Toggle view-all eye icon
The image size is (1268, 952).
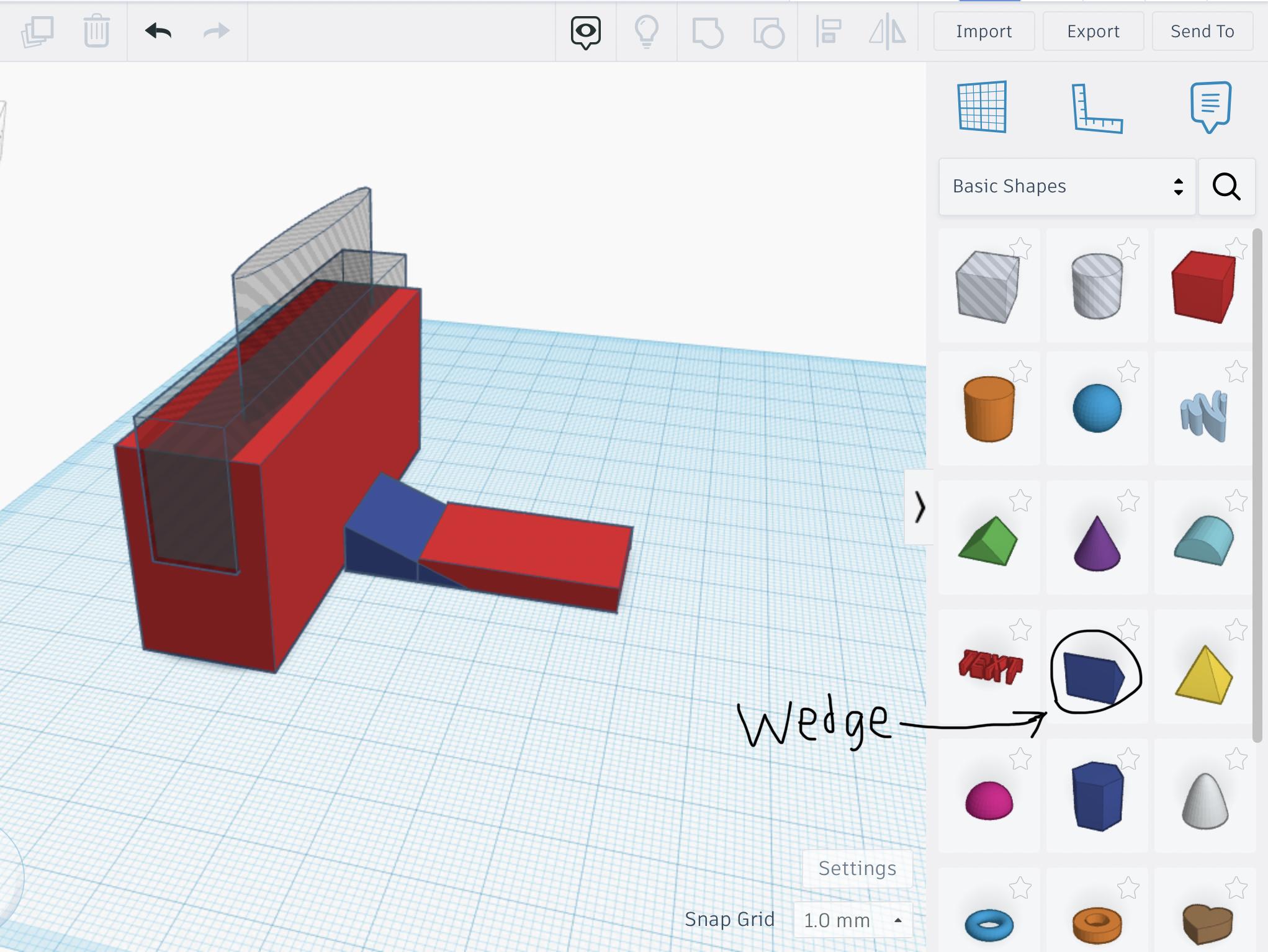click(585, 31)
